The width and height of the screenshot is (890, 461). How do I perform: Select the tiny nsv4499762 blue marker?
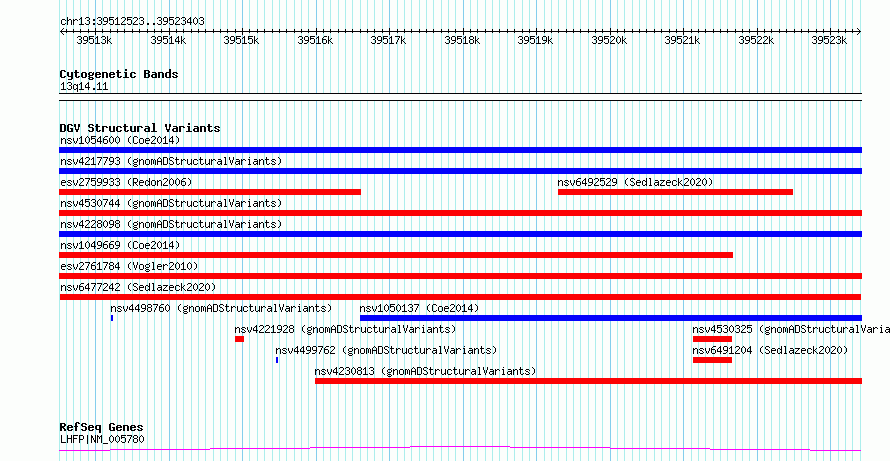coord(277,360)
